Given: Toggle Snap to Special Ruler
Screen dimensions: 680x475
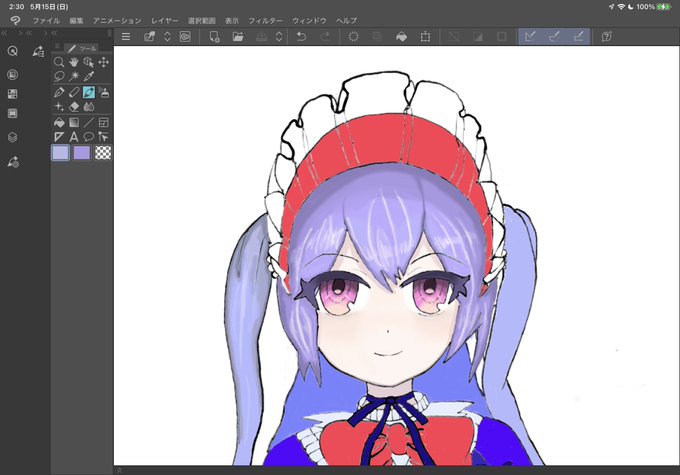Looking at the screenshot, I should click(554, 36).
